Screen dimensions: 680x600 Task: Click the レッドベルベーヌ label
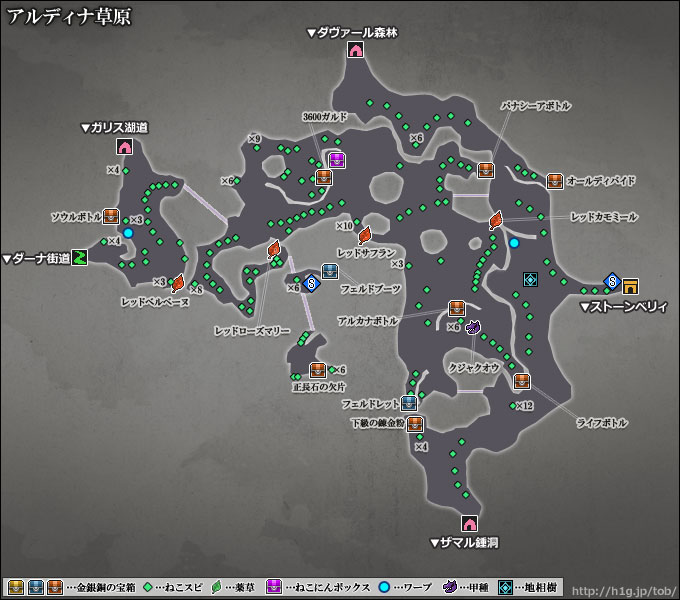pyautogui.click(x=155, y=302)
